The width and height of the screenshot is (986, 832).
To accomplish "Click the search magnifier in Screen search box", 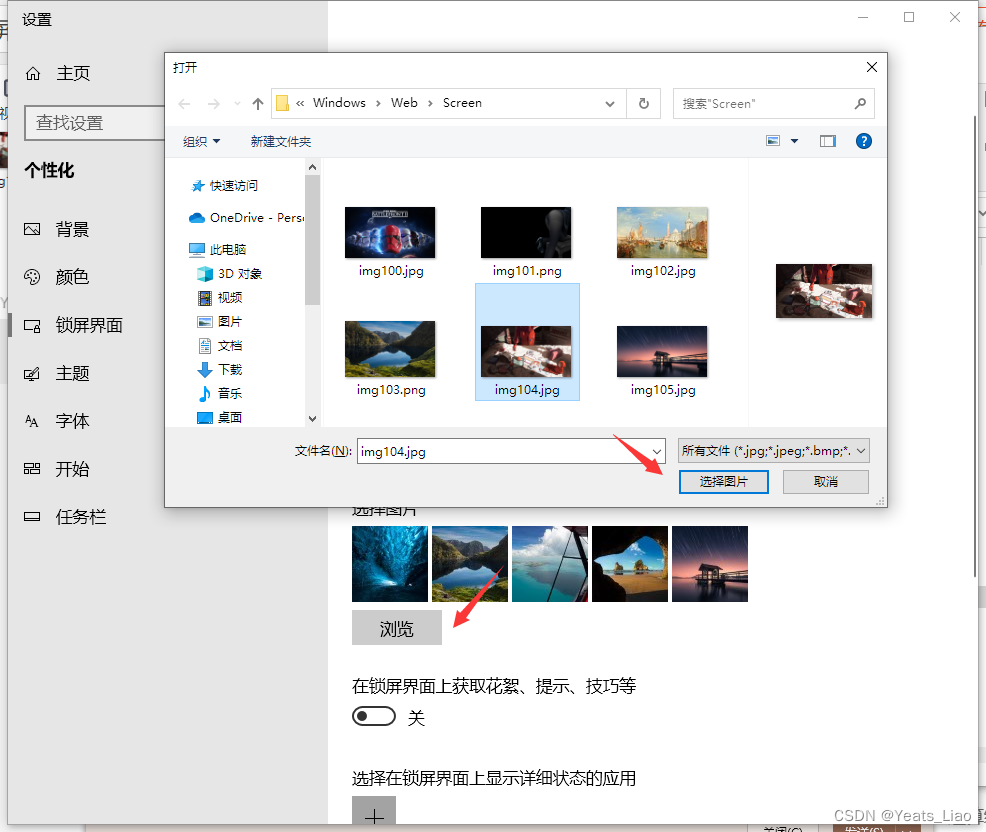I will click(x=860, y=103).
